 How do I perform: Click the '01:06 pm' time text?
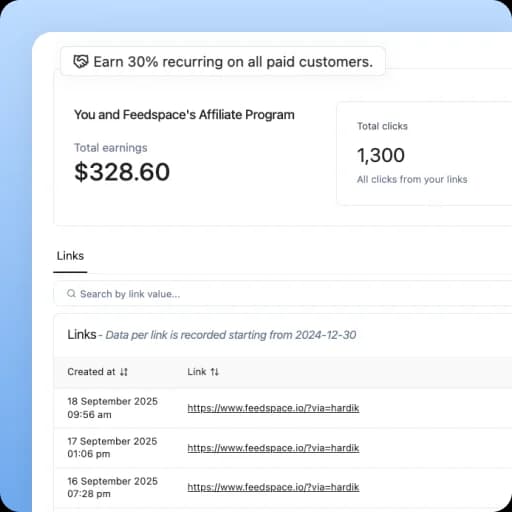pos(89,454)
